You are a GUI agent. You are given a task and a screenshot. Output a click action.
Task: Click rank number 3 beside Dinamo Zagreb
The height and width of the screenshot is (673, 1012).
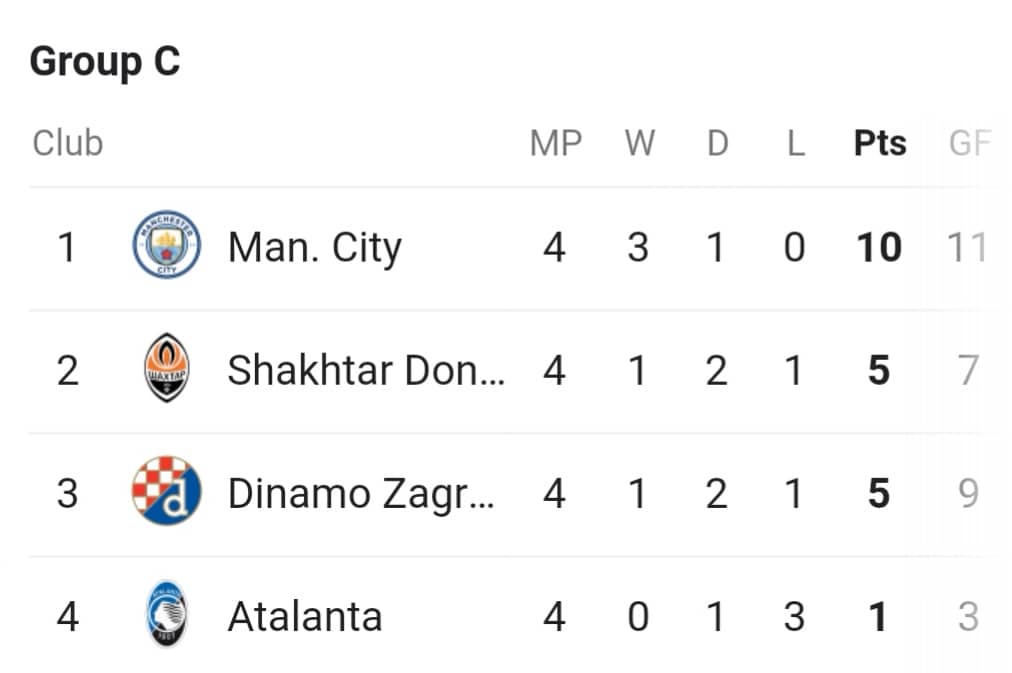pos(68,494)
